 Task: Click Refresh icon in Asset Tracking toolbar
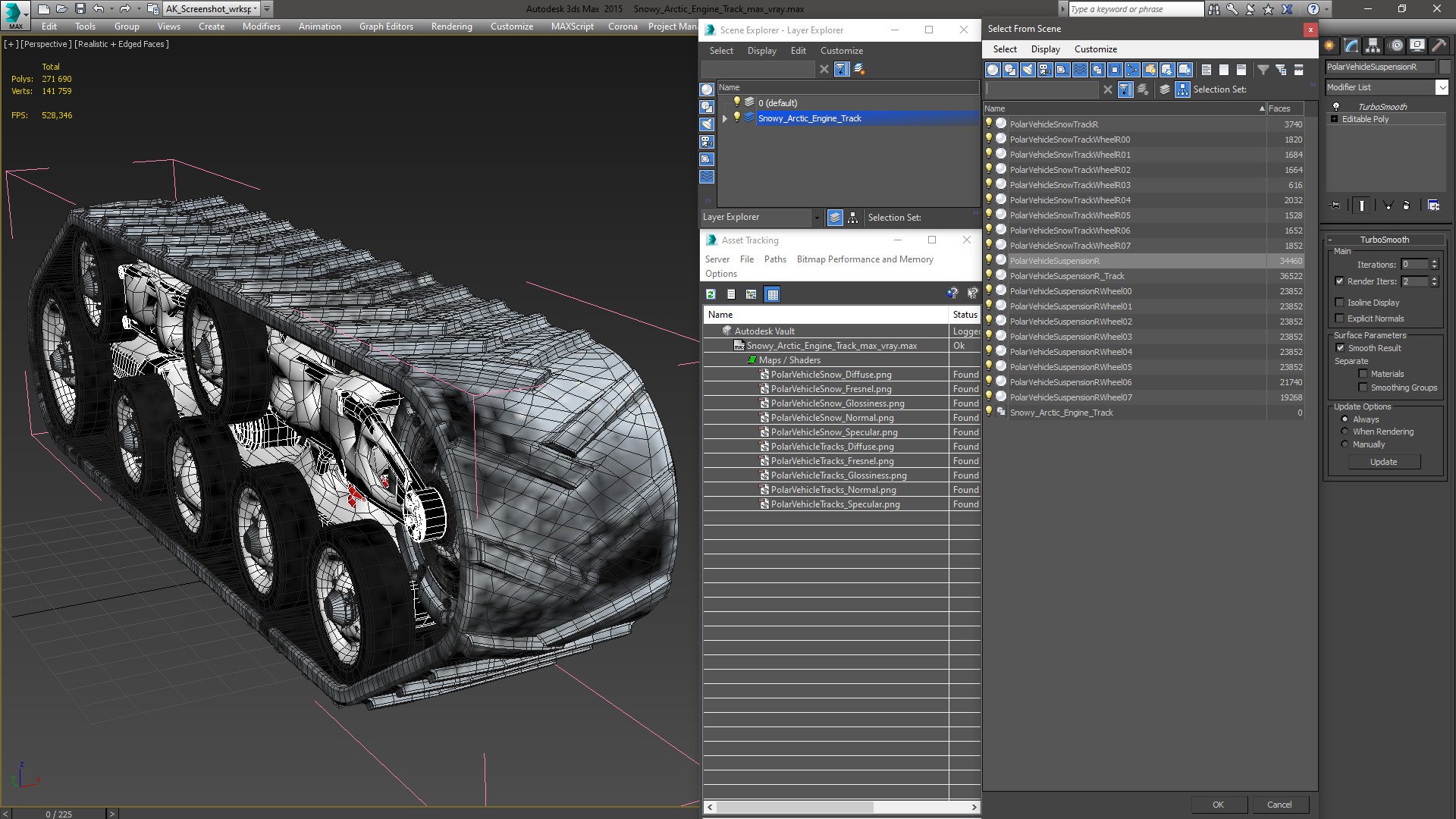pyautogui.click(x=711, y=294)
